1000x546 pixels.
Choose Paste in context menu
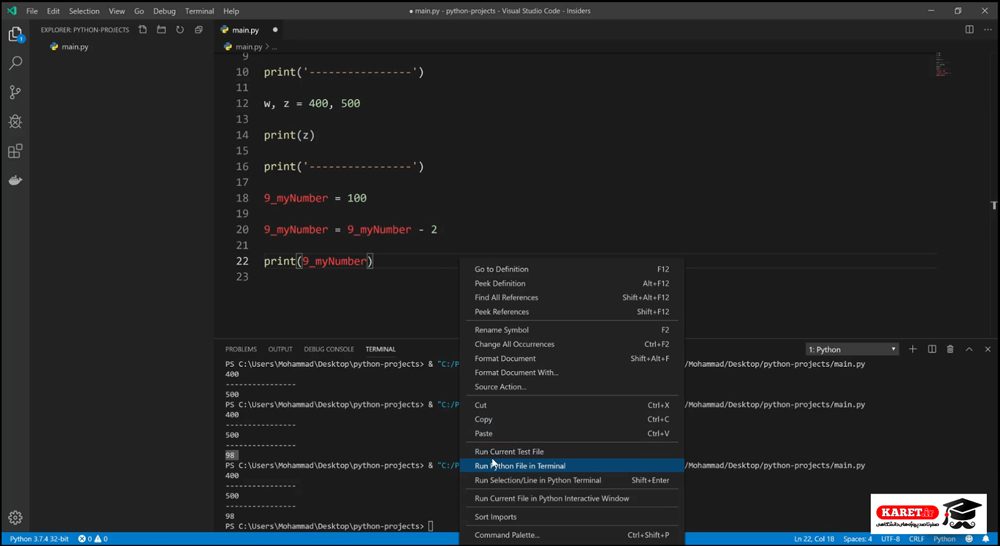(x=571, y=433)
